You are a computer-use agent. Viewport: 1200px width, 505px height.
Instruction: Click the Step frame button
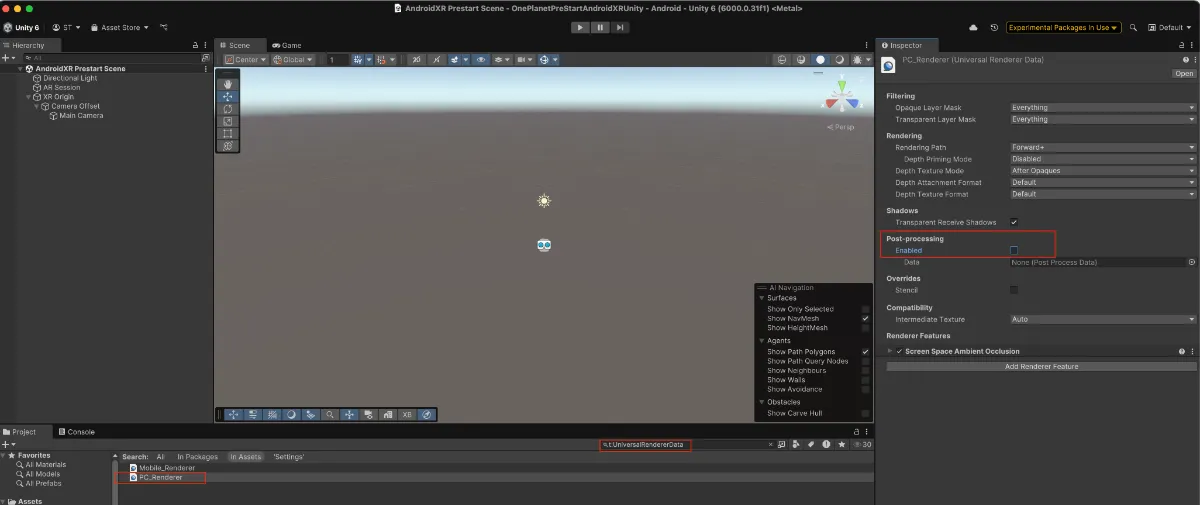(x=621, y=27)
